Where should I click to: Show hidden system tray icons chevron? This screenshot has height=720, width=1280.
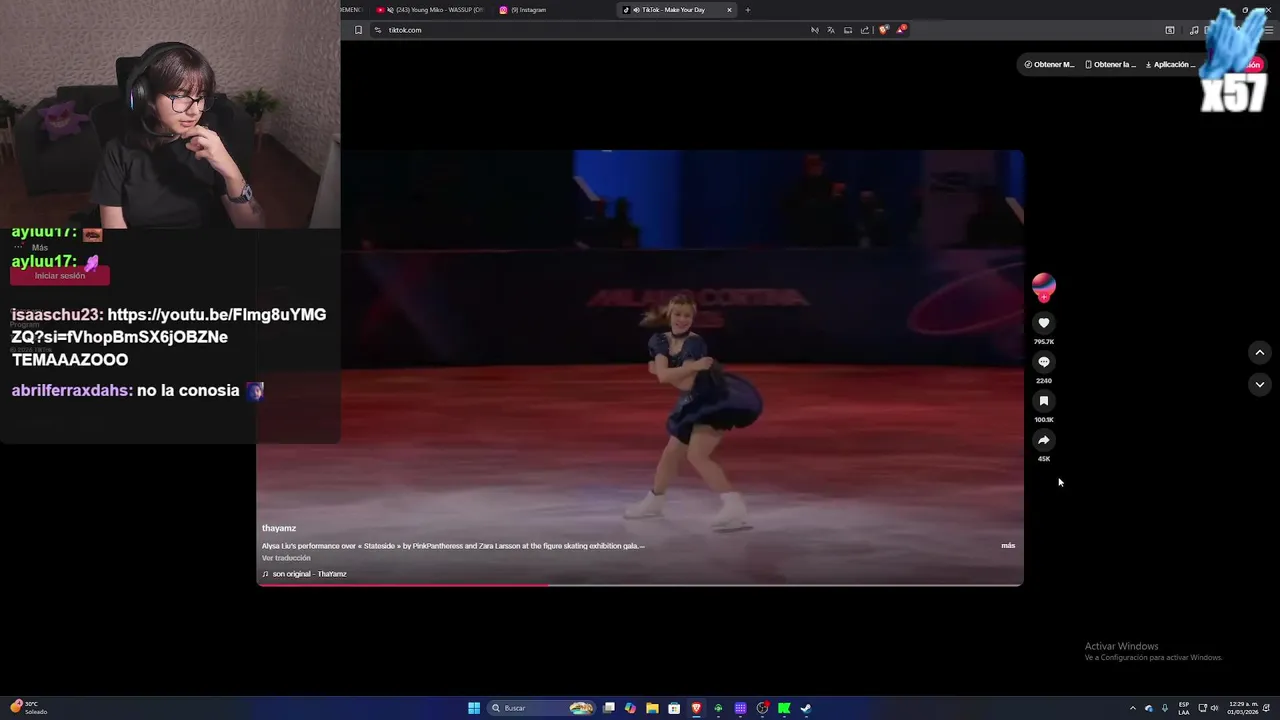click(x=1133, y=708)
